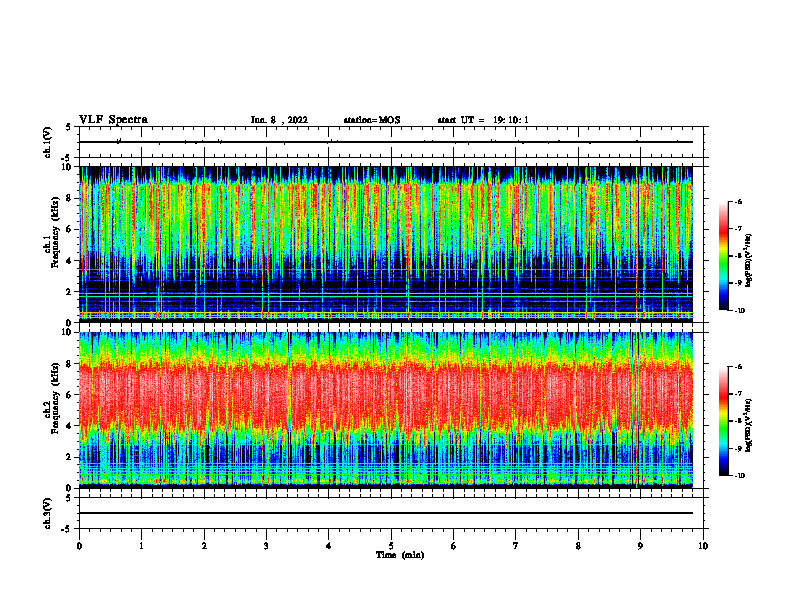This screenshot has height=612, width=792.
Task: Click the "ch.1(V)" axis label of the top waveform
Action: pyautogui.click(x=48, y=142)
